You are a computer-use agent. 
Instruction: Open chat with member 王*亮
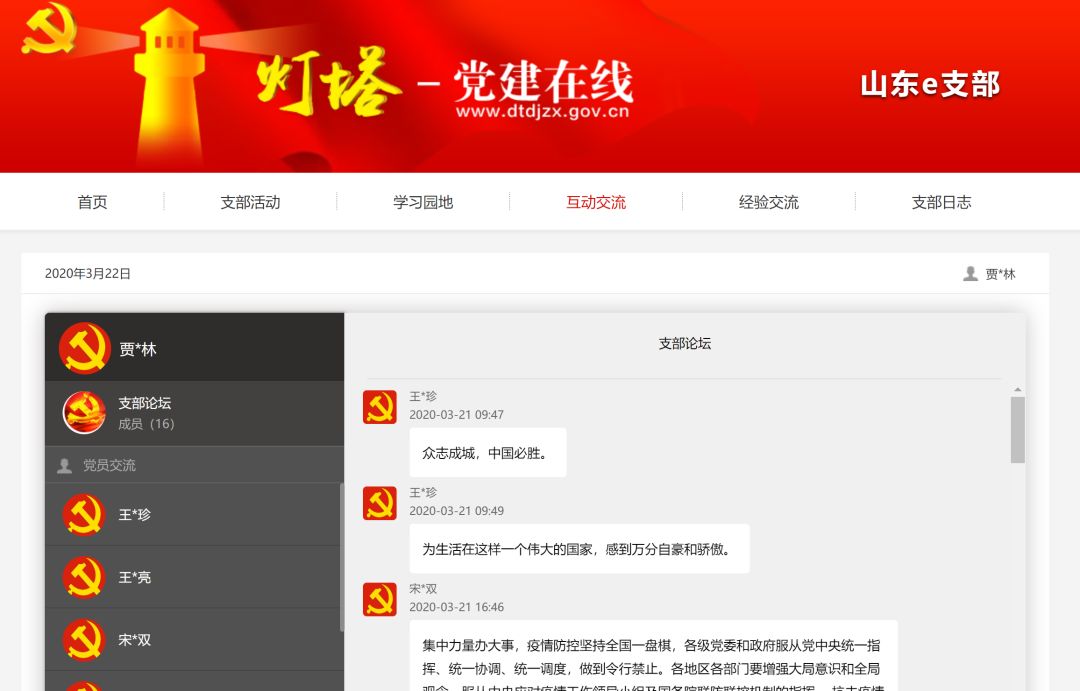point(193,577)
